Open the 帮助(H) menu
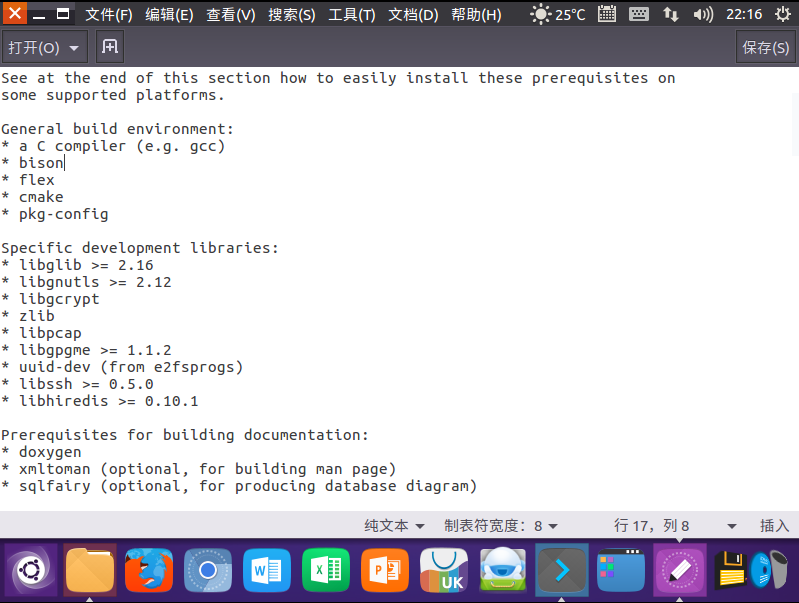Viewport: 799px width, 603px height. tap(476, 15)
